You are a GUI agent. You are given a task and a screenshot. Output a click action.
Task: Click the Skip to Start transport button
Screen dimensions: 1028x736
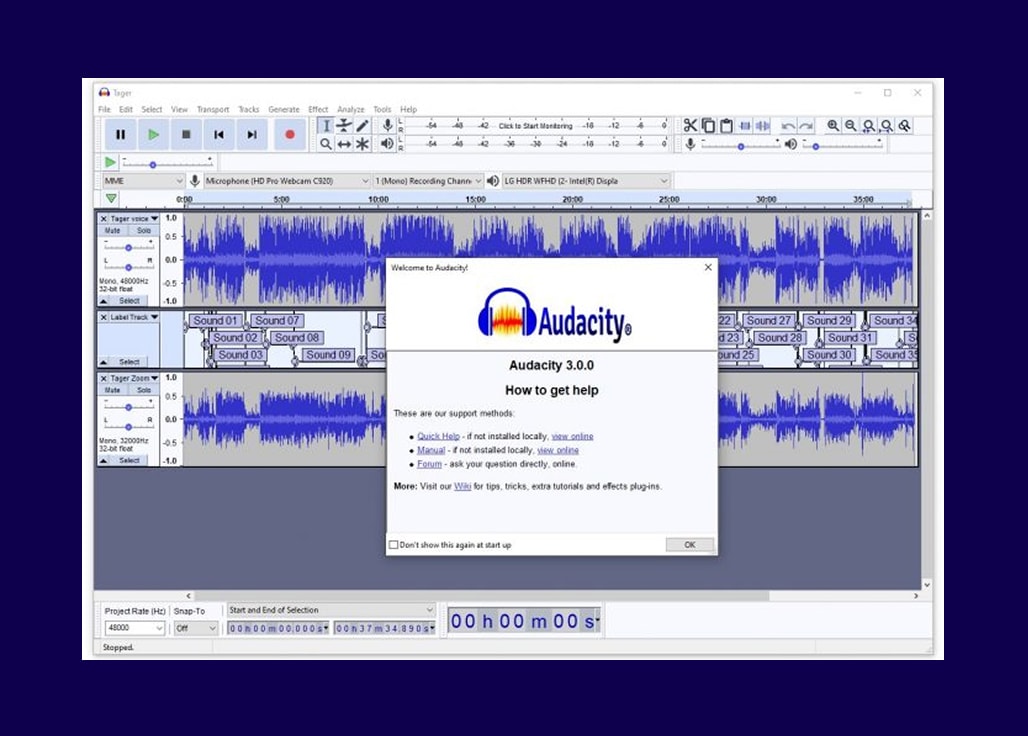[x=219, y=134]
